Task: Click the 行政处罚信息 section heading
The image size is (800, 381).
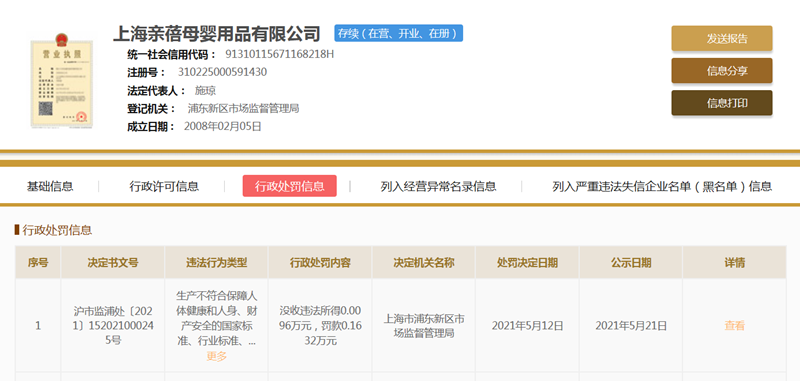Action: point(57,230)
